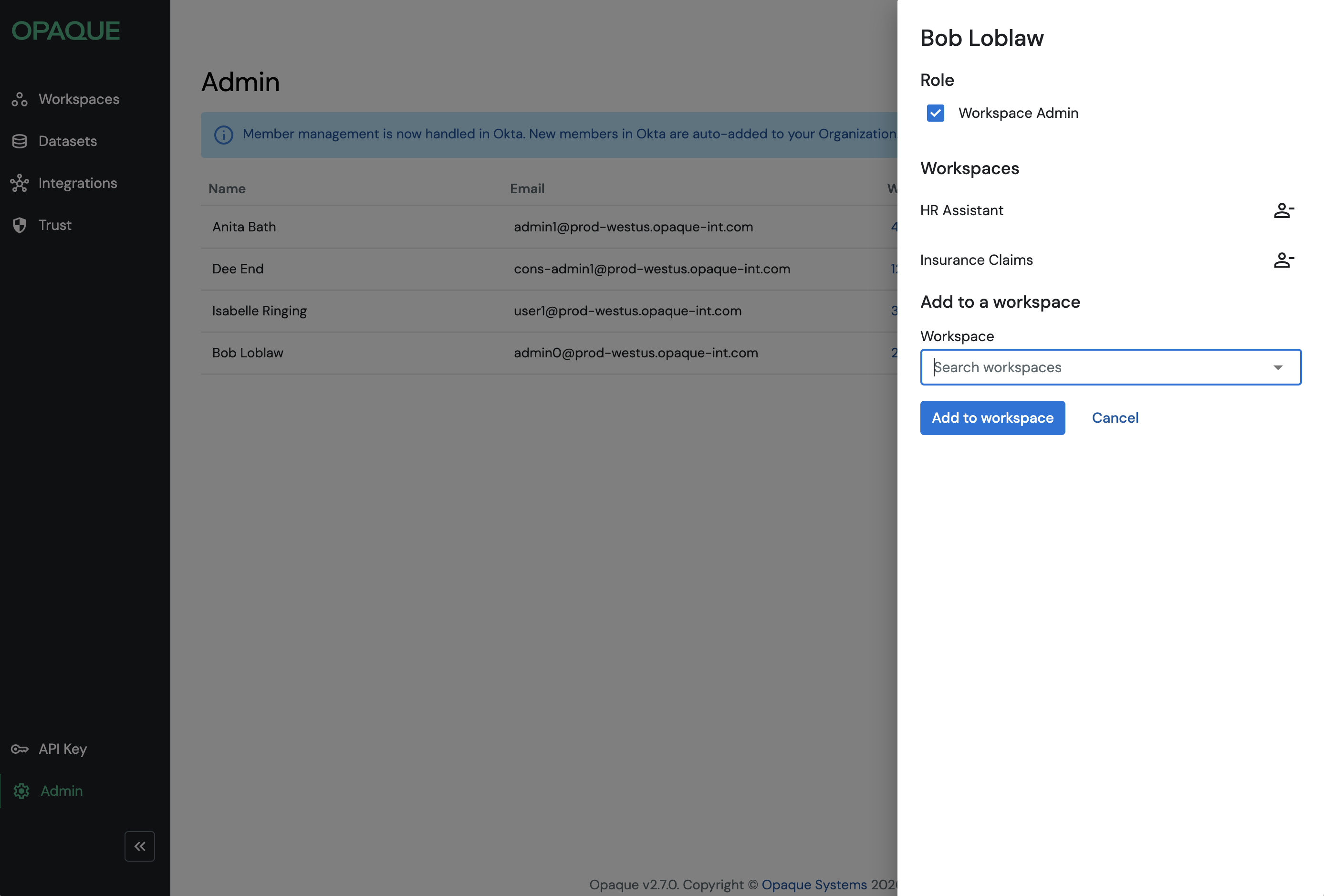Click the Admin gear icon
Image resolution: width=1324 pixels, height=896 pixels.
click(21, 791)
